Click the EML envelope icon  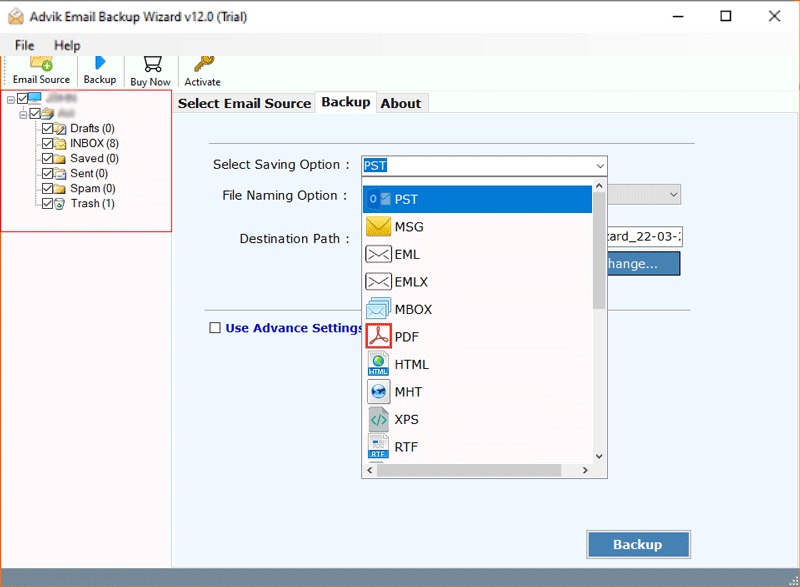pos(379,254)
